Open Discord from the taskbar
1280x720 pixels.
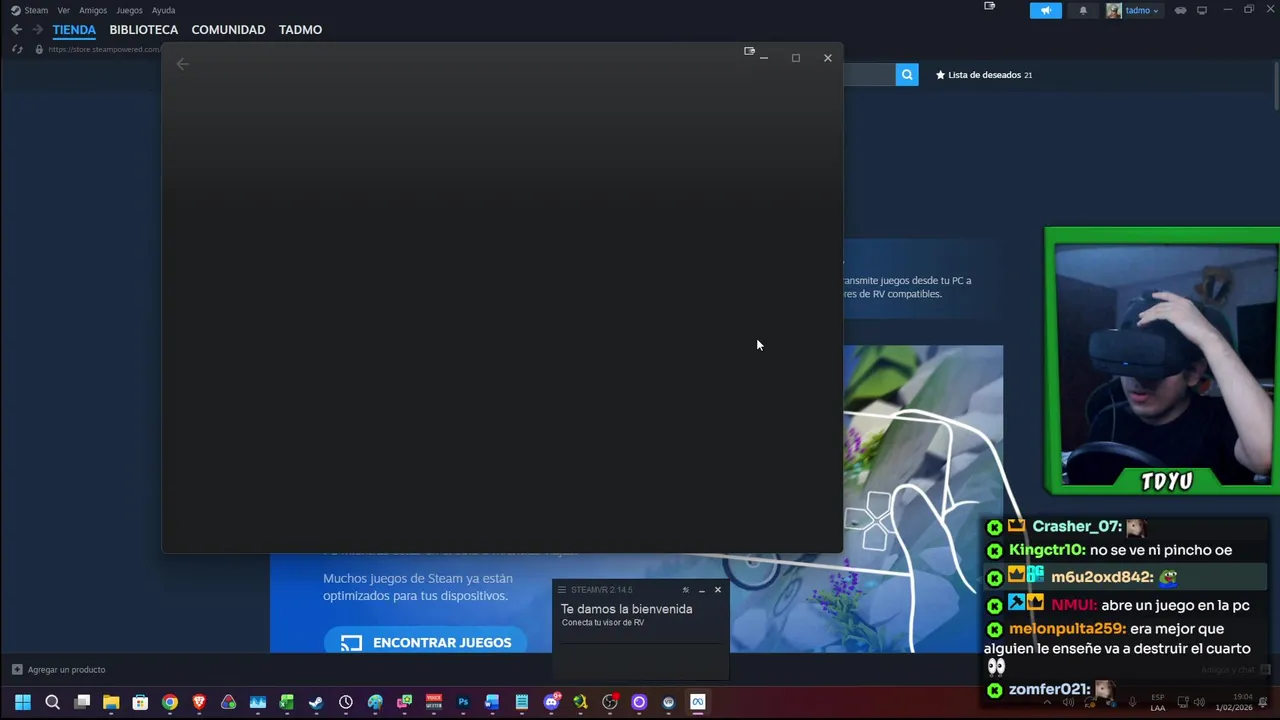[551, 702]
